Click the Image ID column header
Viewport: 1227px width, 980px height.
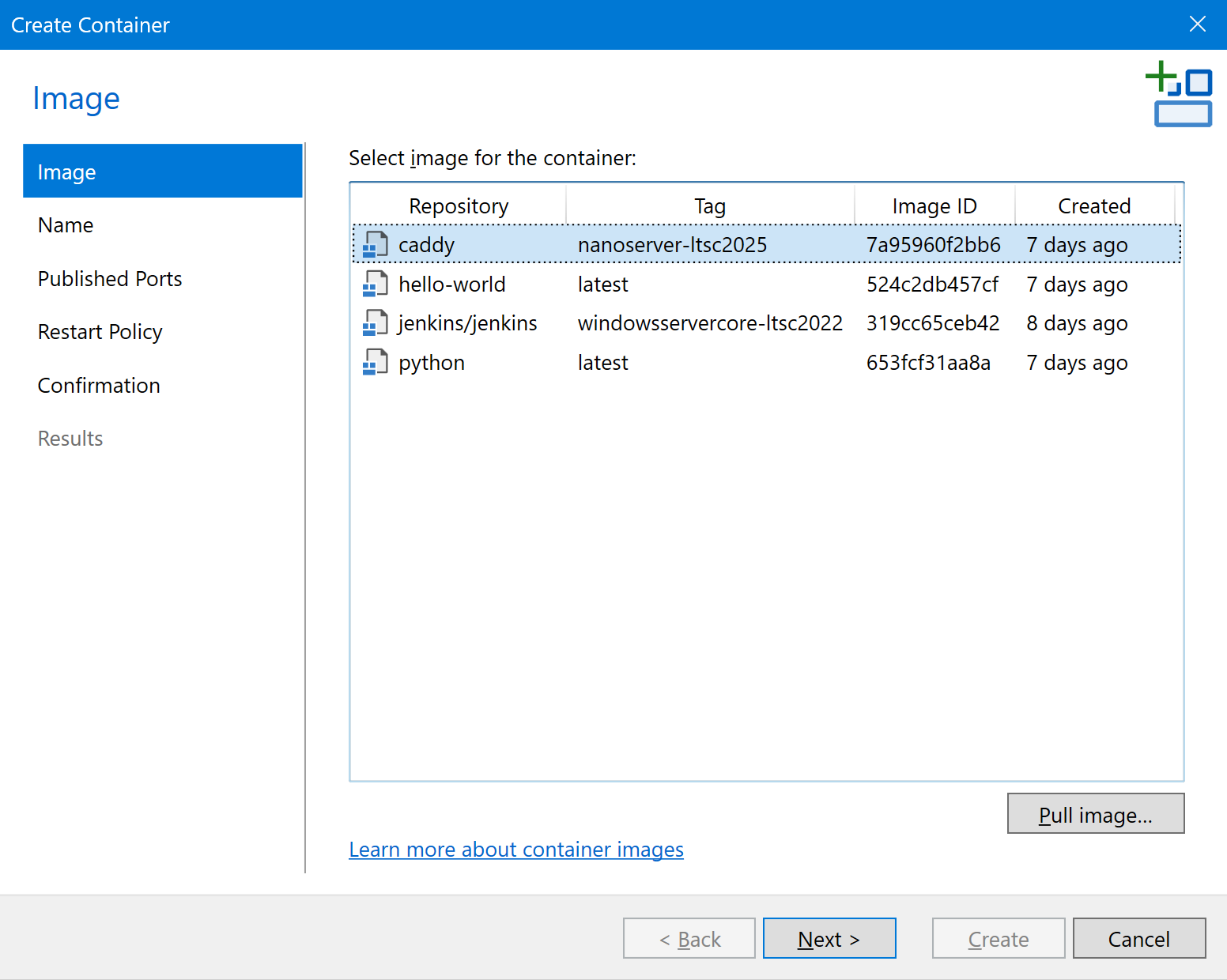pyautogui.click(x=934, y=206)
